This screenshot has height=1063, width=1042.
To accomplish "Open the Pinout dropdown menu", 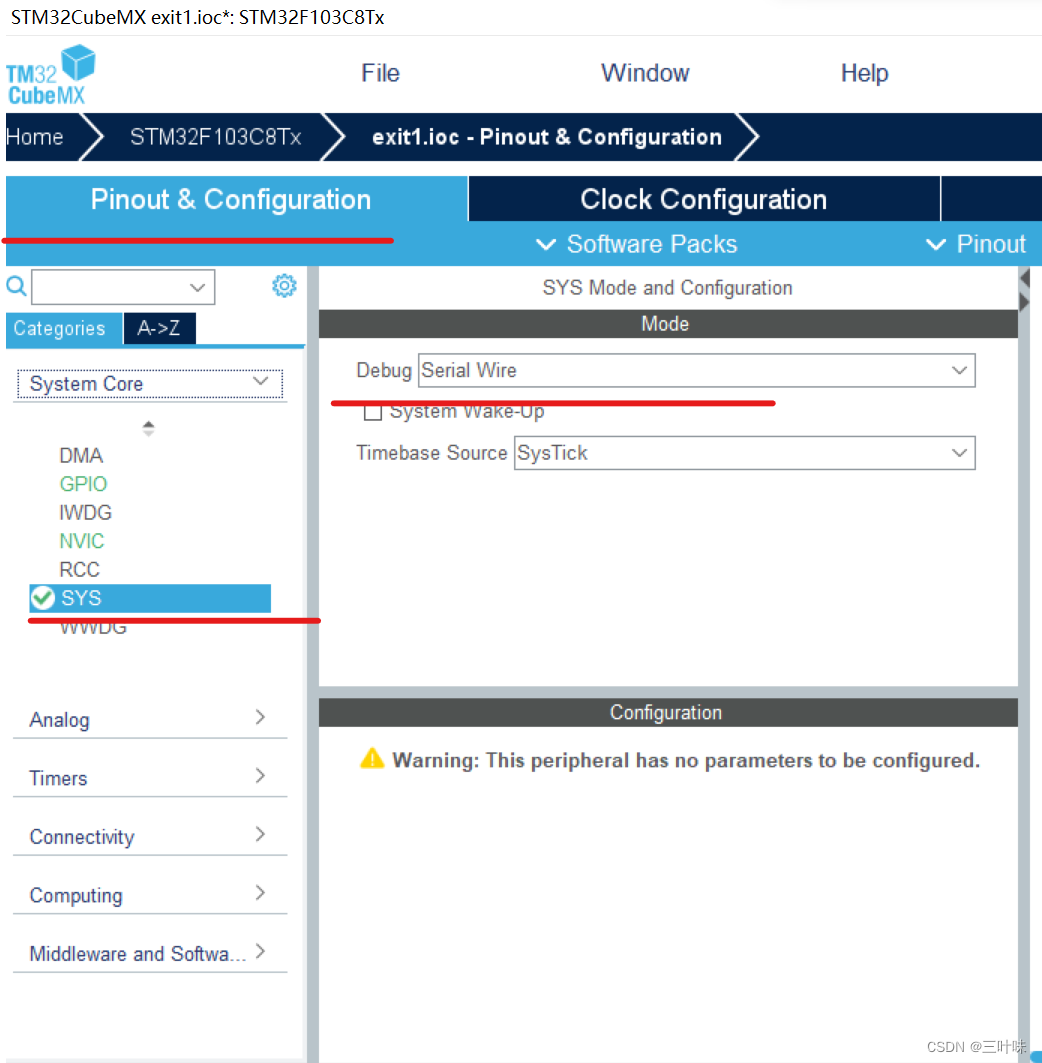I will coord(976,244).
